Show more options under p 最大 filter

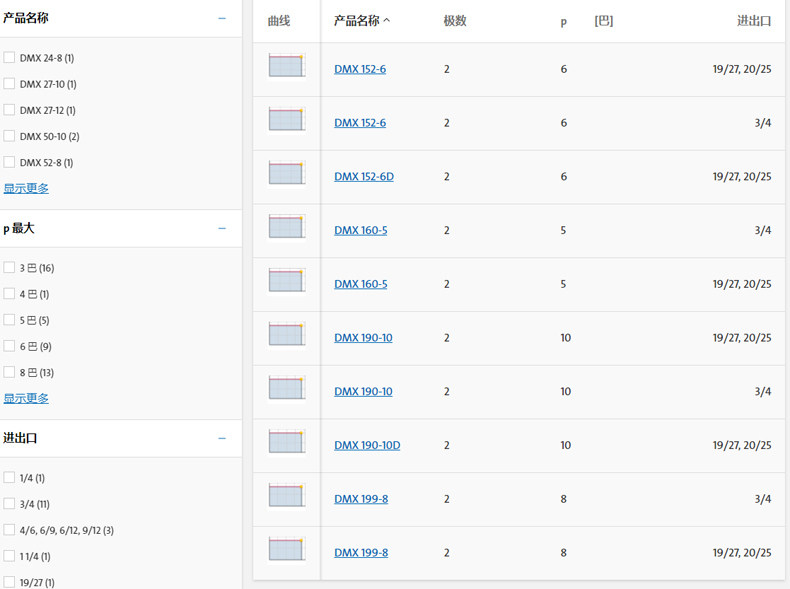point(26,398)
